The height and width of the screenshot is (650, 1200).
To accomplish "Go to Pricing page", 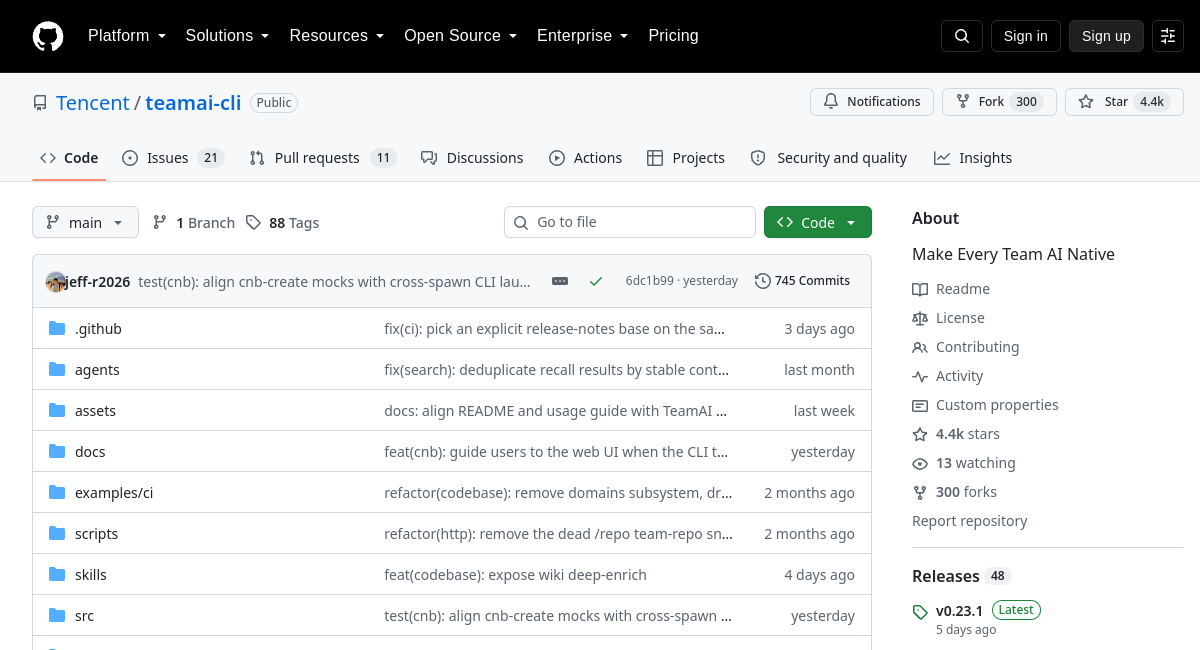I will pyautogui.click(x=674, y=36).
